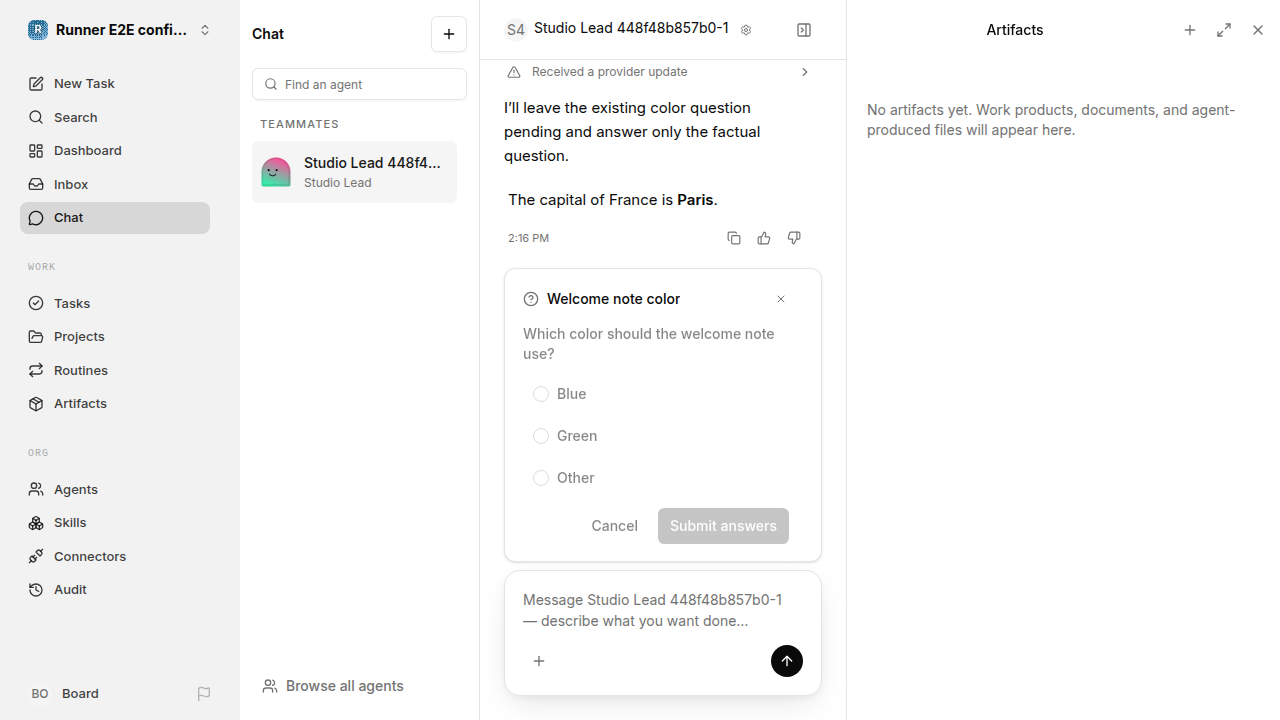
Task: Send the message with arrow button
Action: 787,661
